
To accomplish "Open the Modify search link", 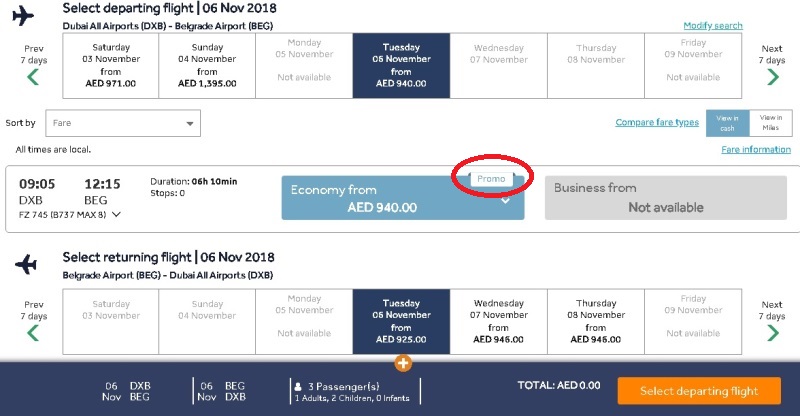I will [713, 25].
